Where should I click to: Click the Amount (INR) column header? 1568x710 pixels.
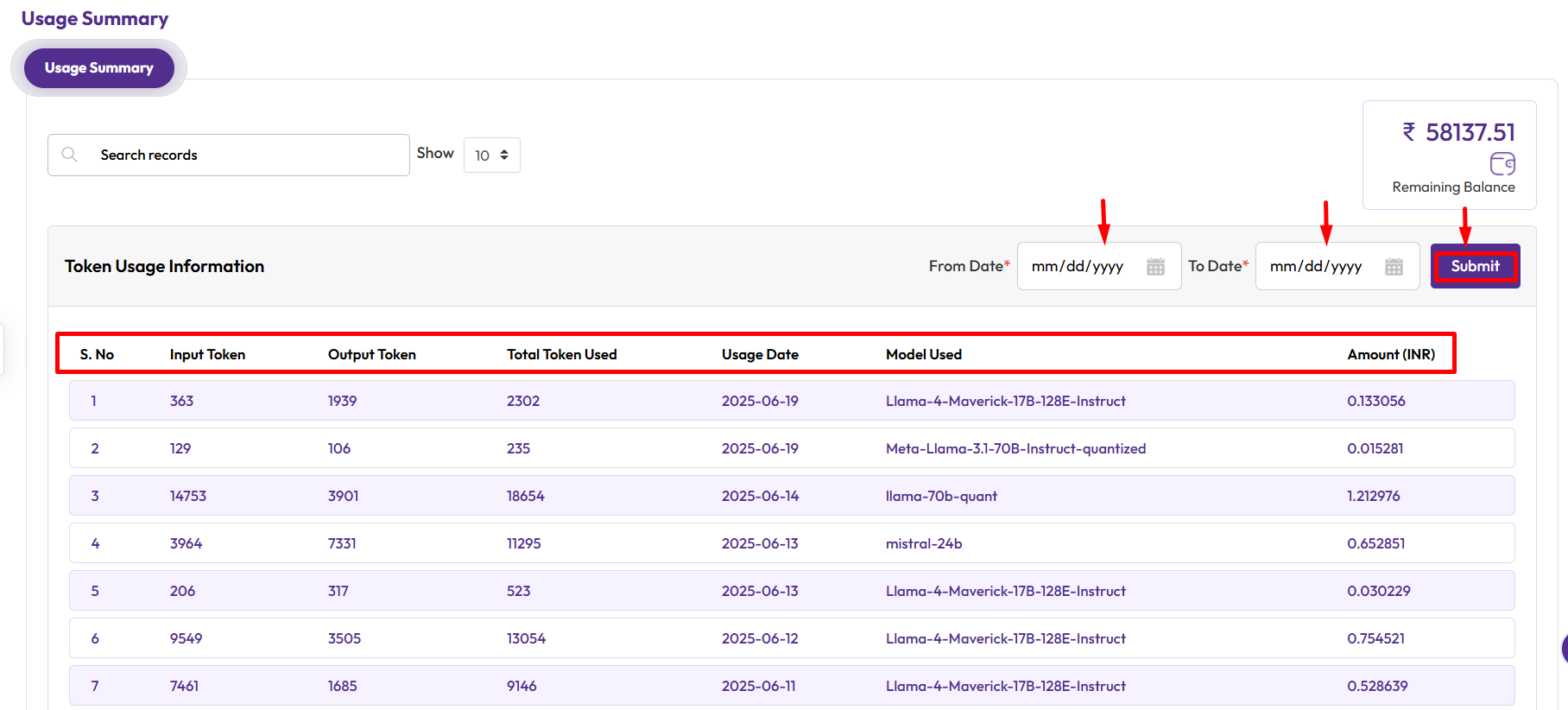point(1390,354)
